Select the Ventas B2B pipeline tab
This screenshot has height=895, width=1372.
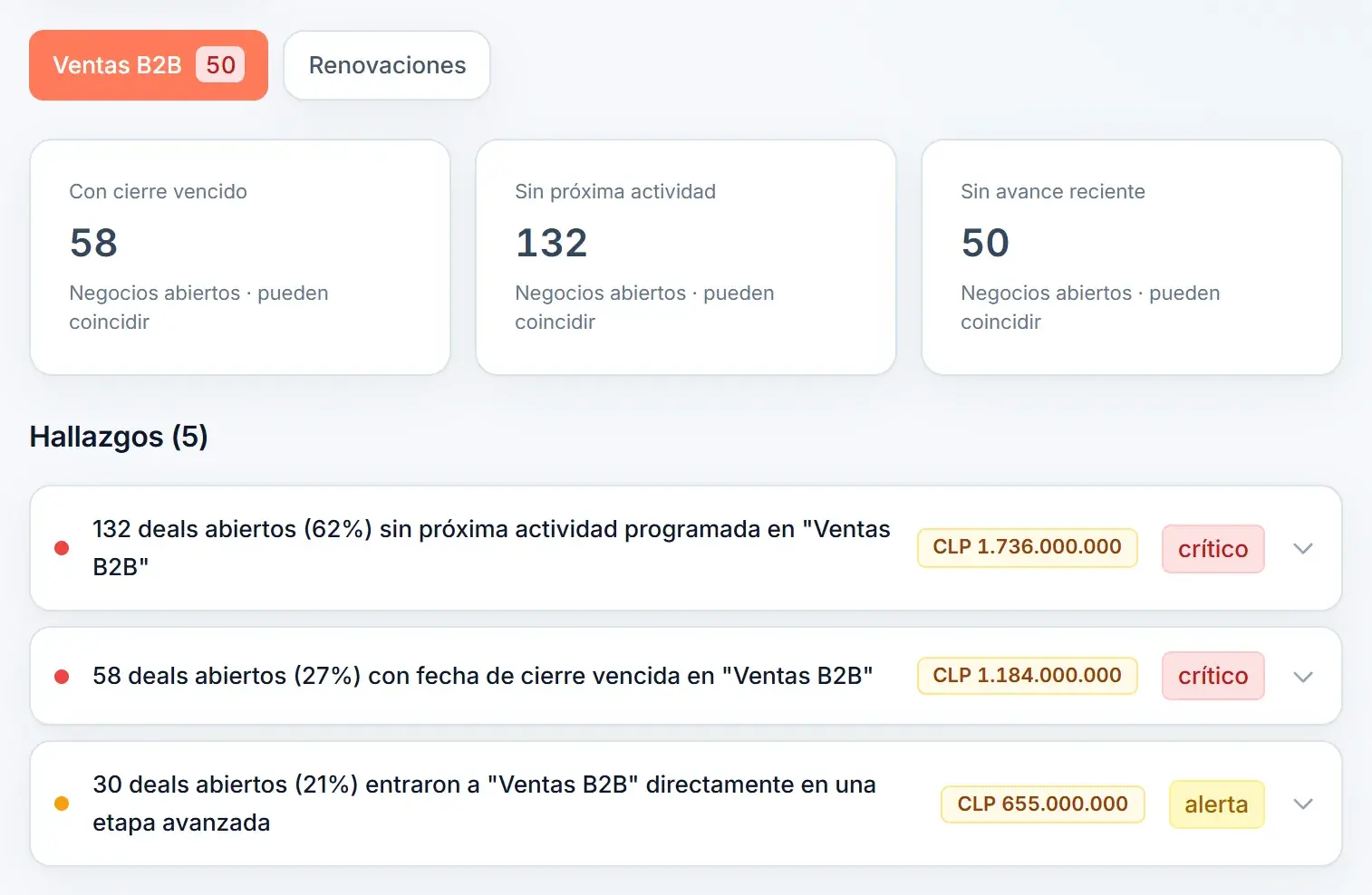(x=149, y=65)
